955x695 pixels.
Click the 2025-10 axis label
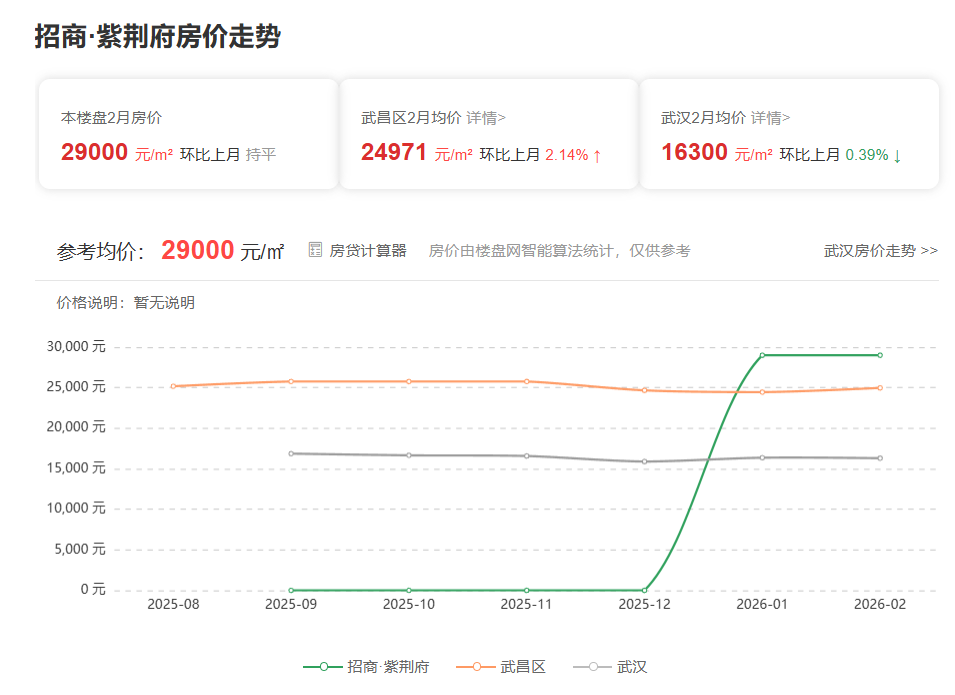[x=409, y=604]
